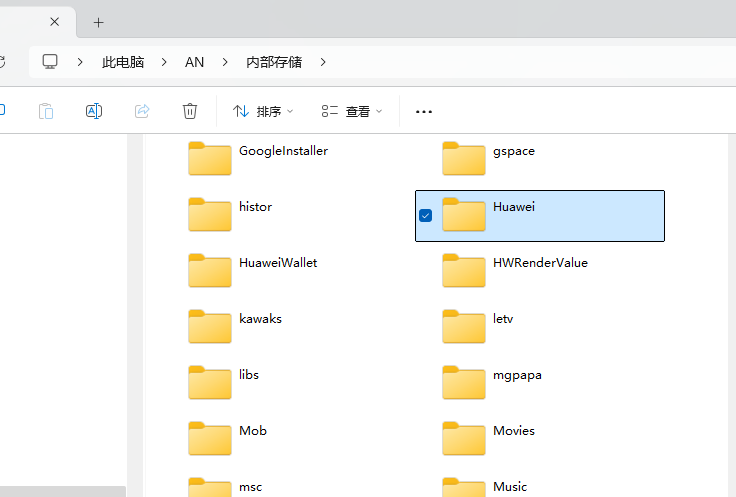Select the mgpapa folder icon
The image size is (736, 497).
click(464, 382)
